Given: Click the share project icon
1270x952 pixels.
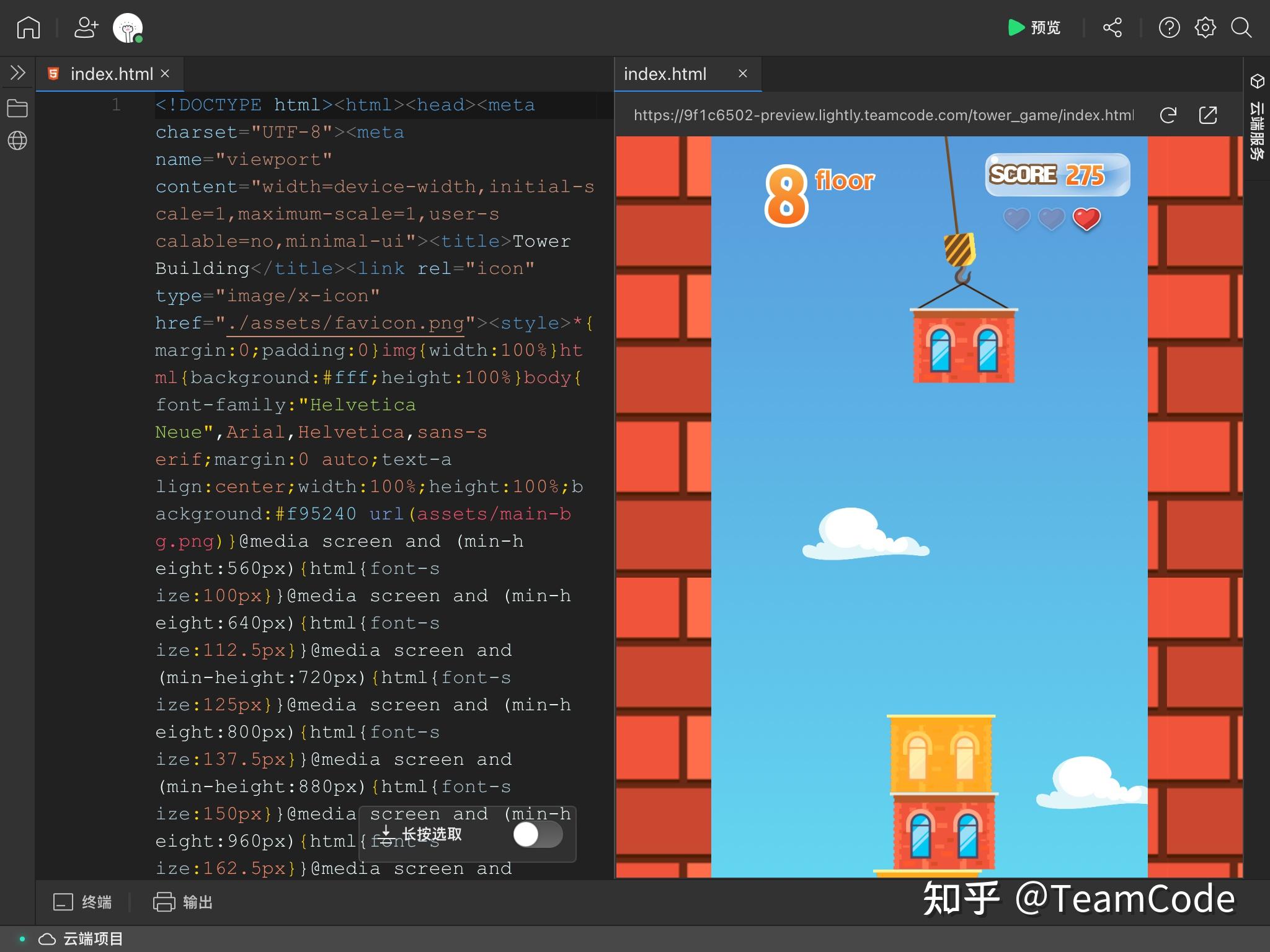Looking at the screenshot, I should (1112, 28).
